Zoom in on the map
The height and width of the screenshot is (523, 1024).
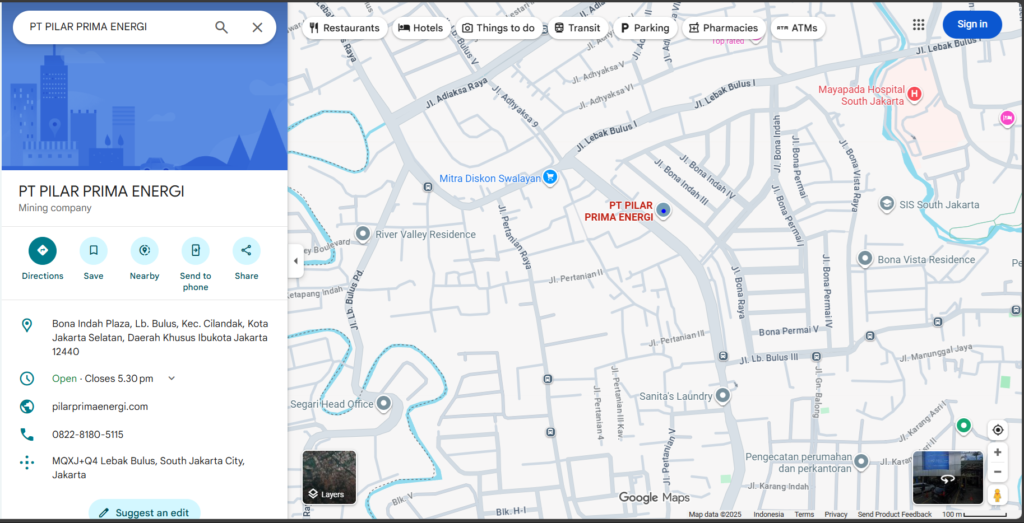[x=997, y=452]
